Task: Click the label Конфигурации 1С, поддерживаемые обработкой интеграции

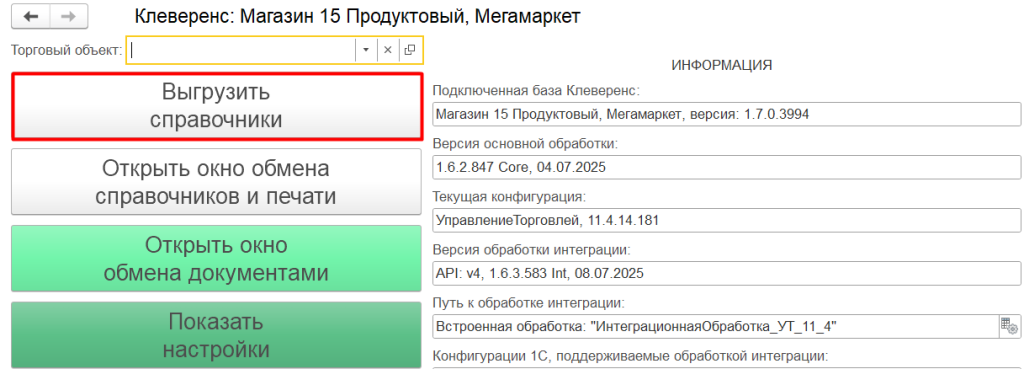Action: tap(630, 357)
